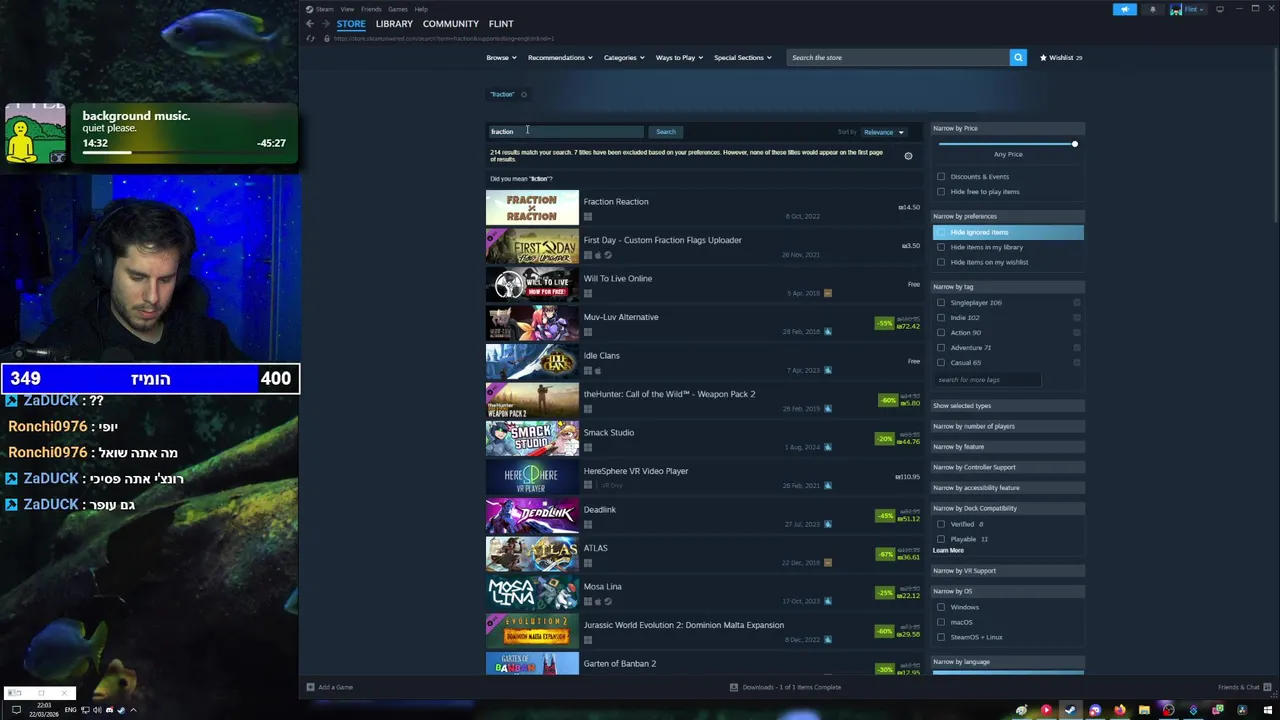Check Hide free to play items

941,192
